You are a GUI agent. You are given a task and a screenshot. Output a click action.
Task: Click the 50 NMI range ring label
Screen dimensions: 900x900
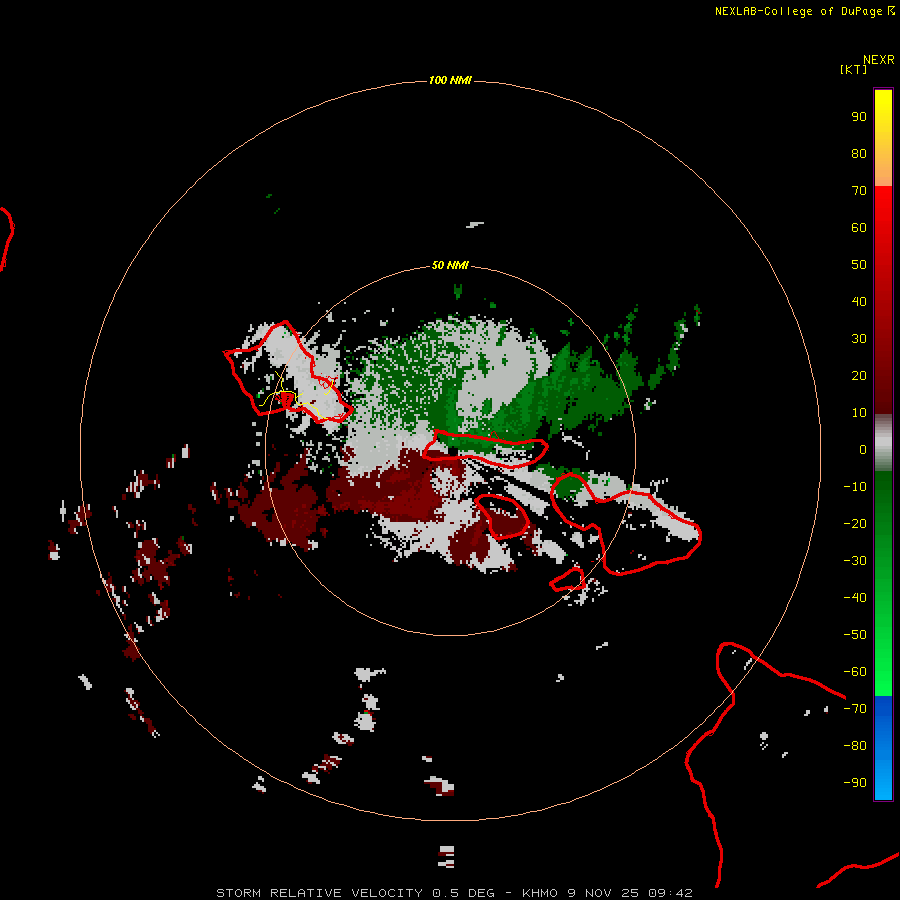[450, 265]
